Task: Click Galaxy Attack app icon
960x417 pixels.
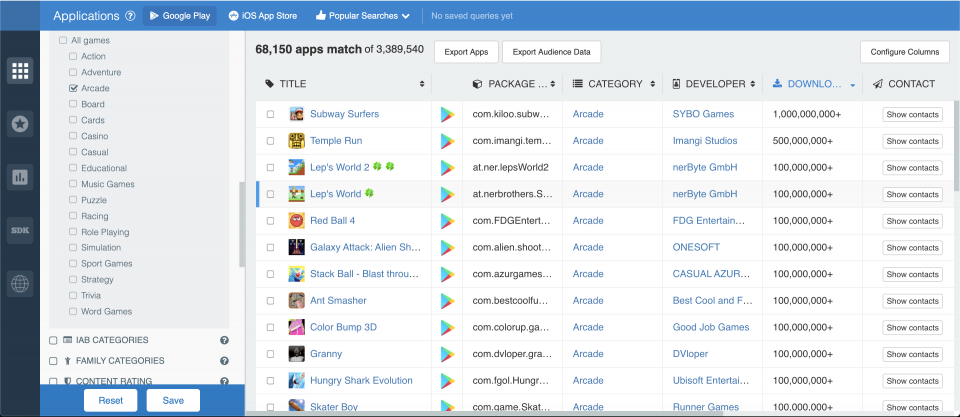Action: 296,247
